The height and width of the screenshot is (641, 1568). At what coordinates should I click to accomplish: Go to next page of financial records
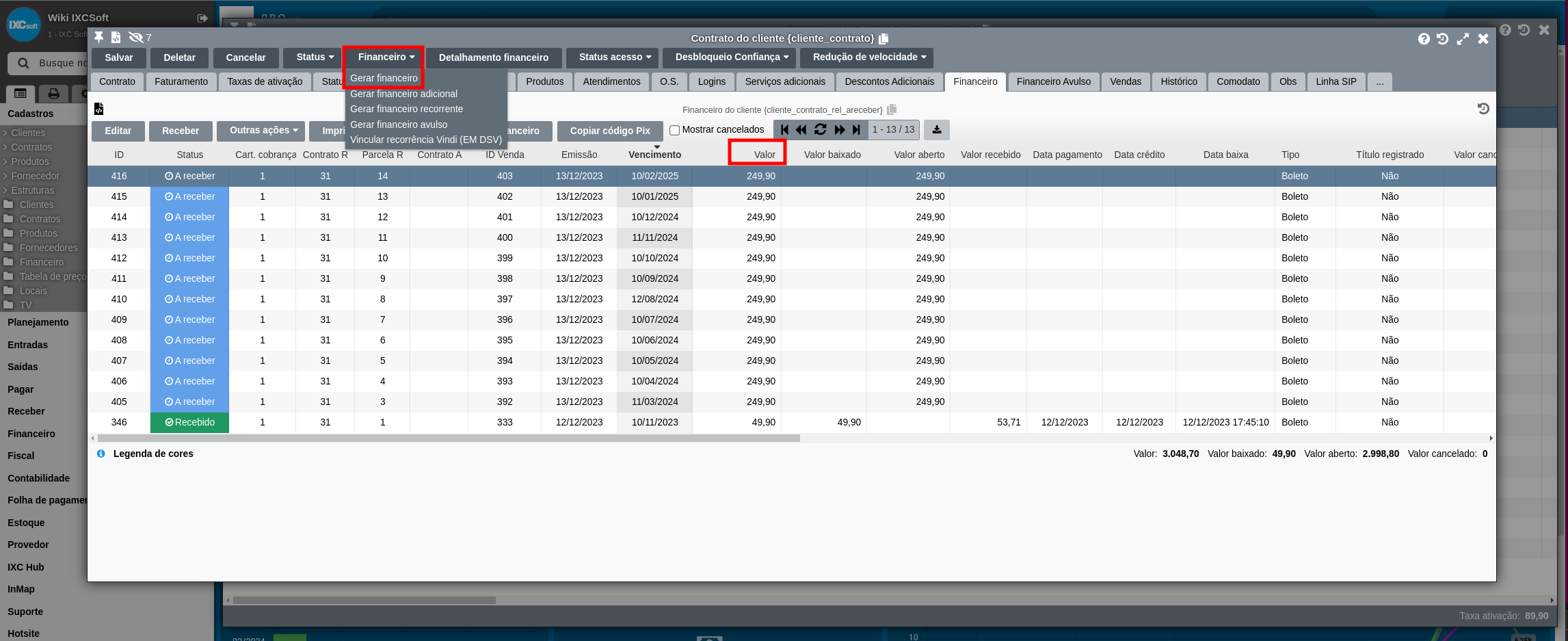(840, 129)
